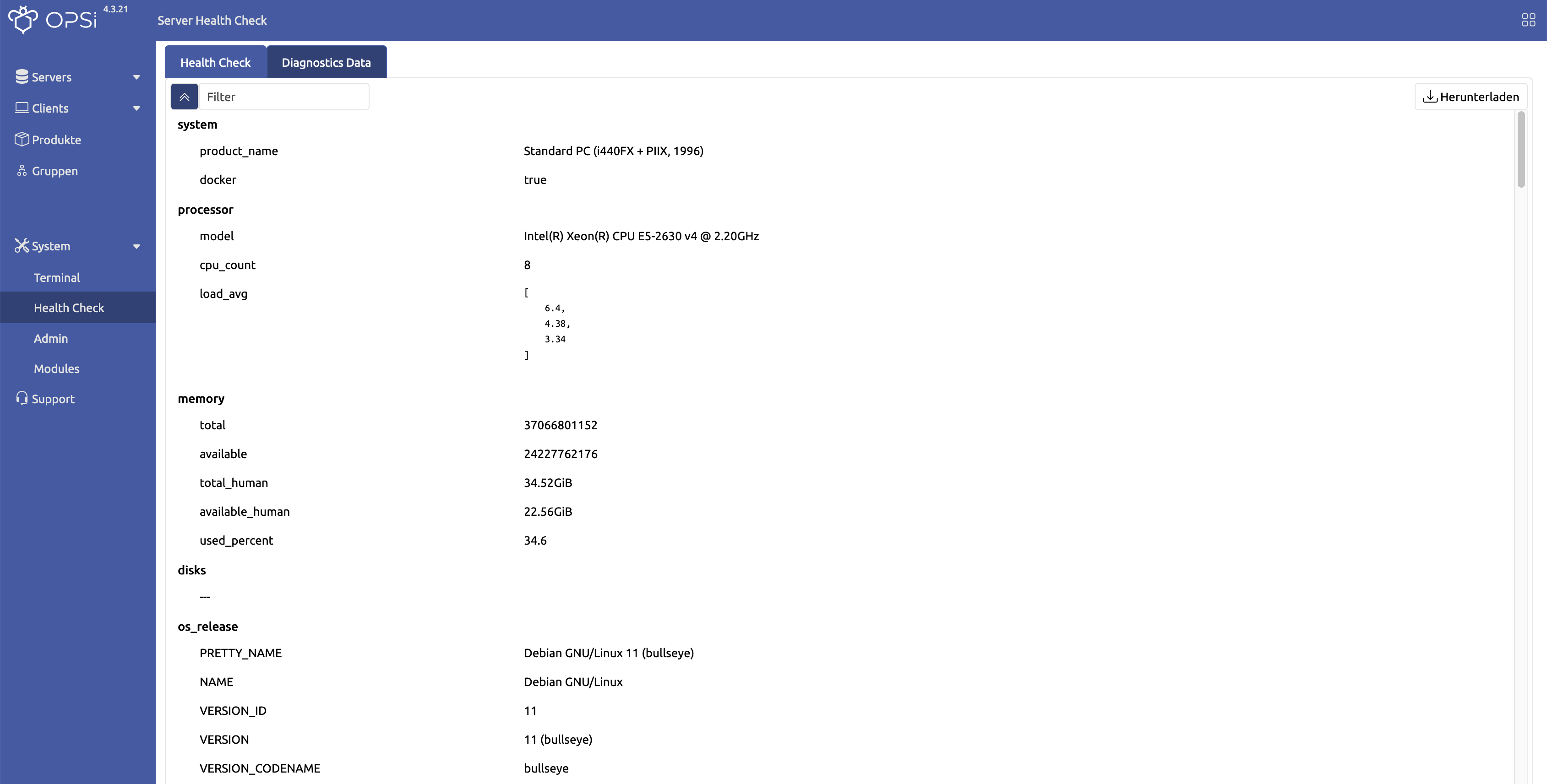Image resolution: width=1547 pixels, height=784 pixels.
Task: Click Herunterladen download button
Action: [x=1470, y=96]
